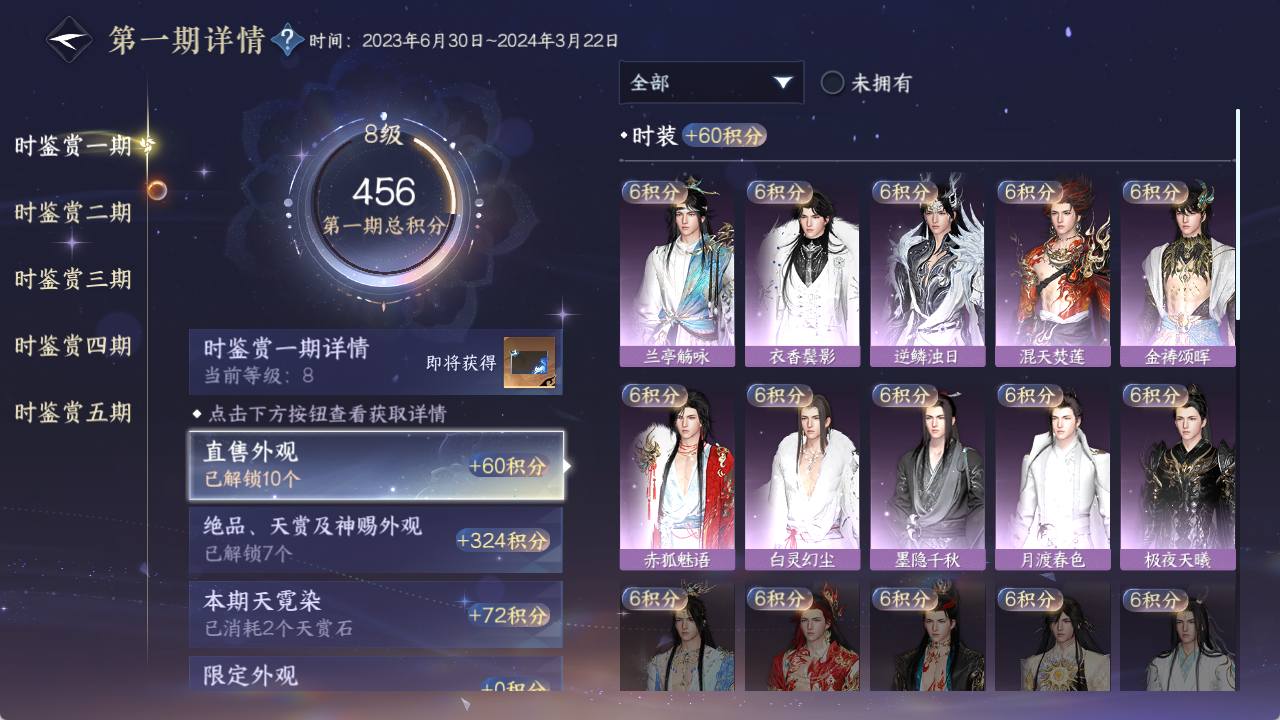
Task: Choose the 赤狐魅语 outfit card
Action: 677,476
